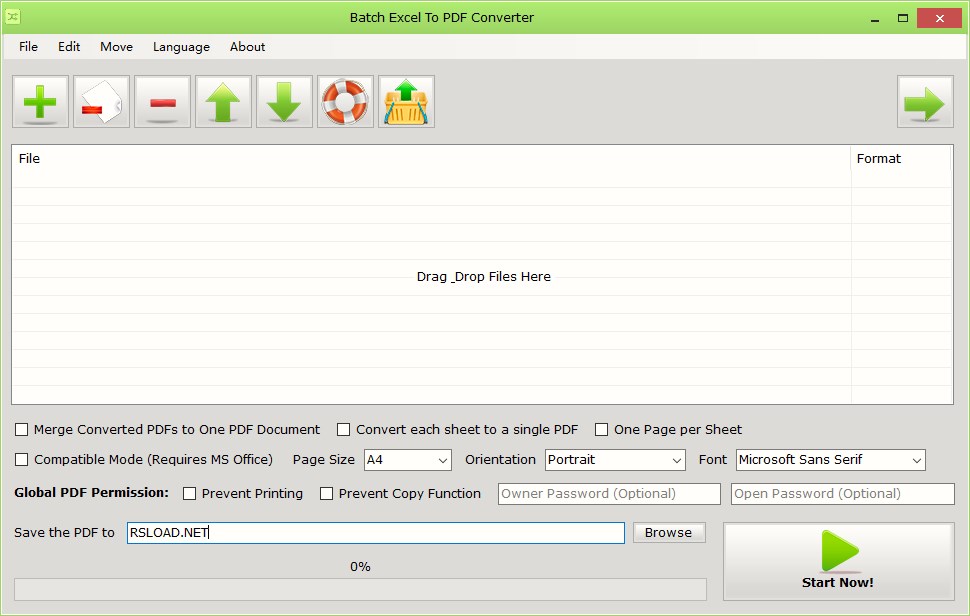970x616 pixels.
Task: Open Help via the lifesaver icon
Action: pos(345,101)
